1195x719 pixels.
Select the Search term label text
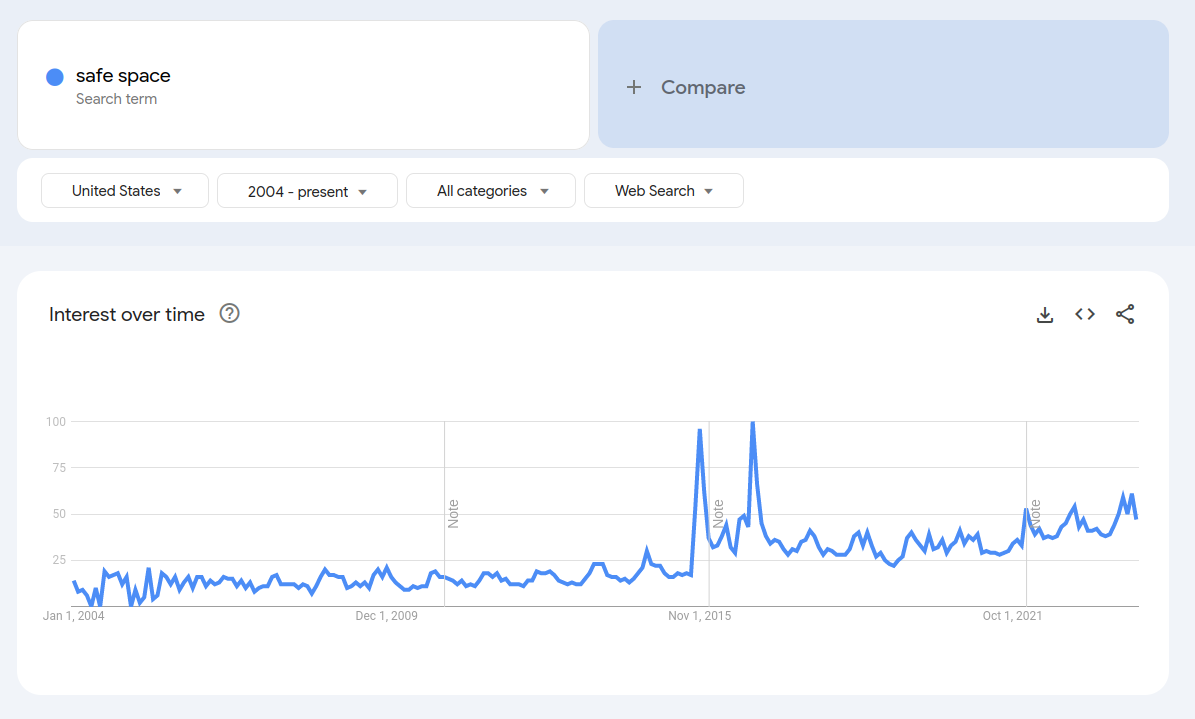pyautogui.click(x=116, y=99)
